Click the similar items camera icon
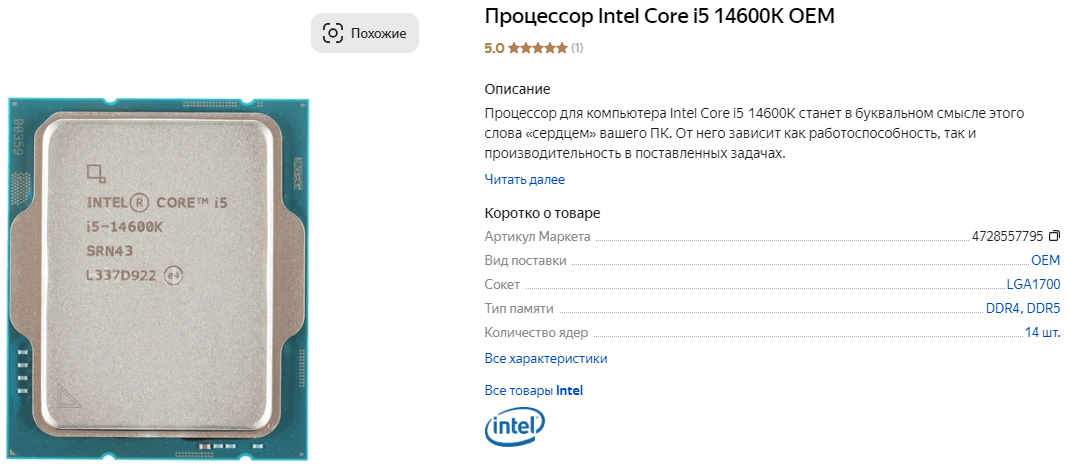This screenshot has height=470, width=1069. [x=333, y=33]
